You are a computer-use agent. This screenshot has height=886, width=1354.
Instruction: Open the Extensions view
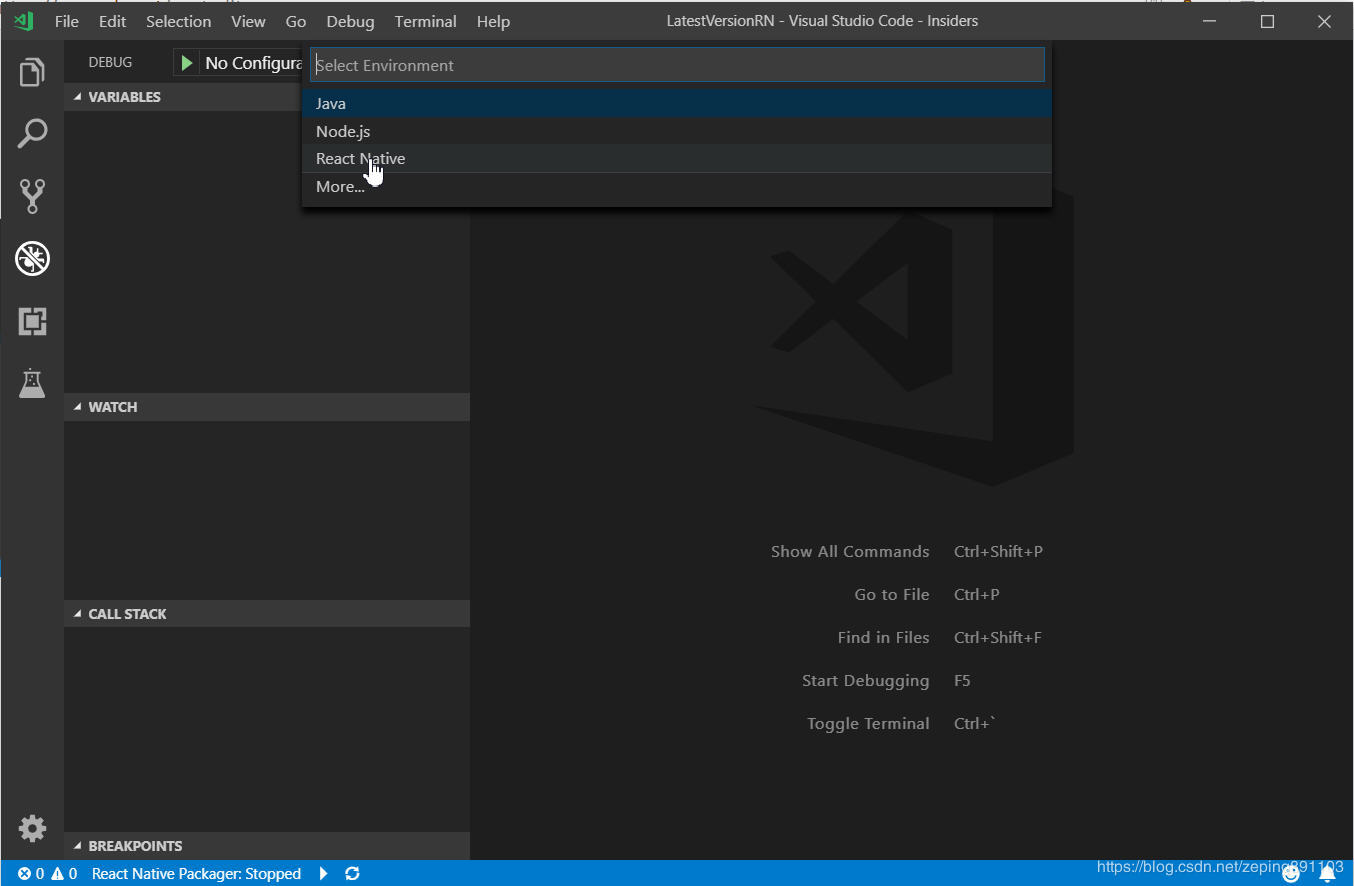tap(32, 321)
